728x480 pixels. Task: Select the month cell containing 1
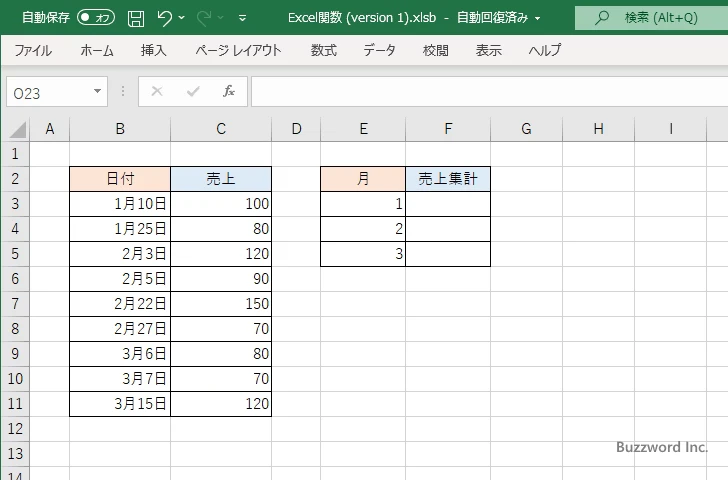[363, 204]
